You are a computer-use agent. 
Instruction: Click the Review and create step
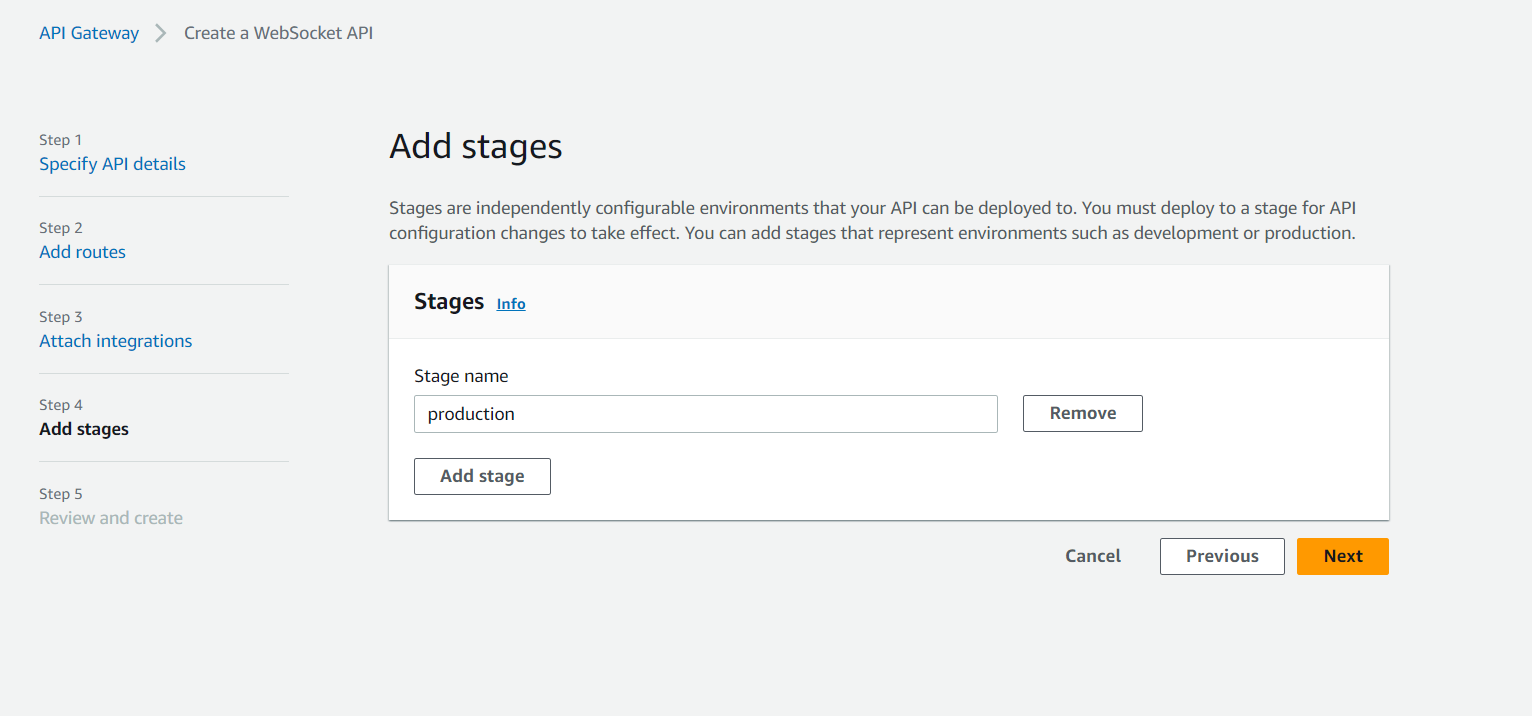tap(111, 518)
